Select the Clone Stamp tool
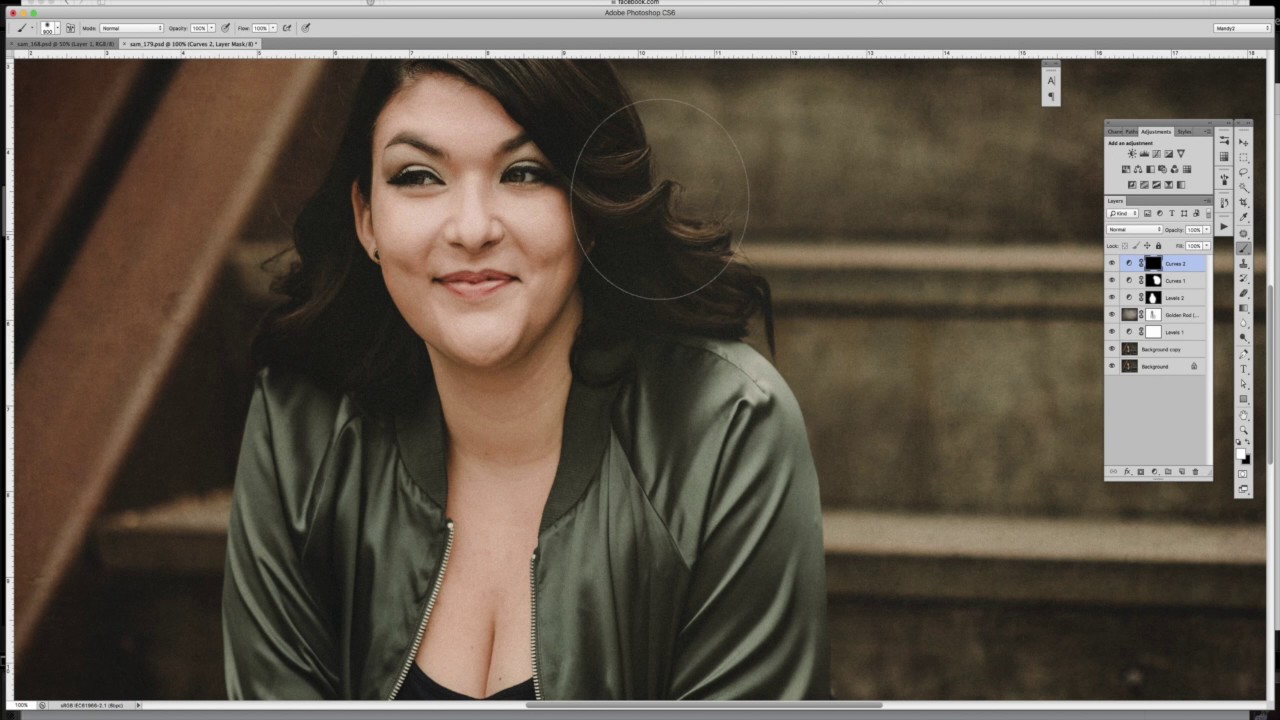 (x=1244, y=263)
